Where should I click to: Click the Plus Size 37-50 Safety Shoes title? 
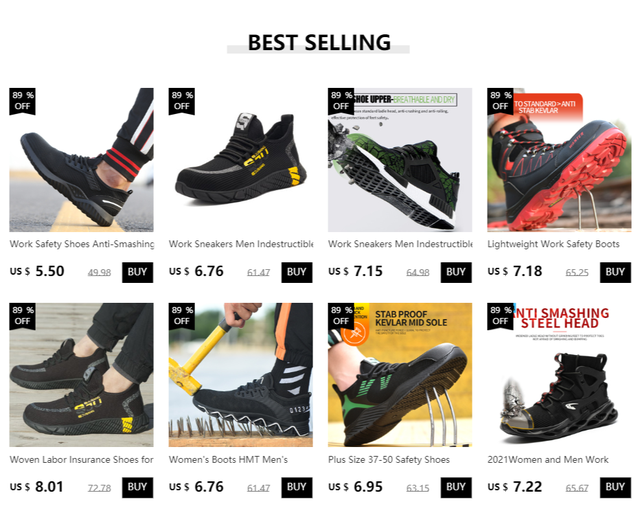point(389,460)
